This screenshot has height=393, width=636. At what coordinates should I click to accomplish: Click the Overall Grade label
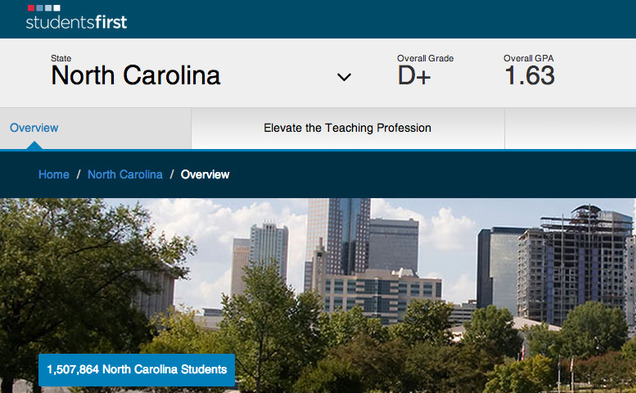click(425, 58)
